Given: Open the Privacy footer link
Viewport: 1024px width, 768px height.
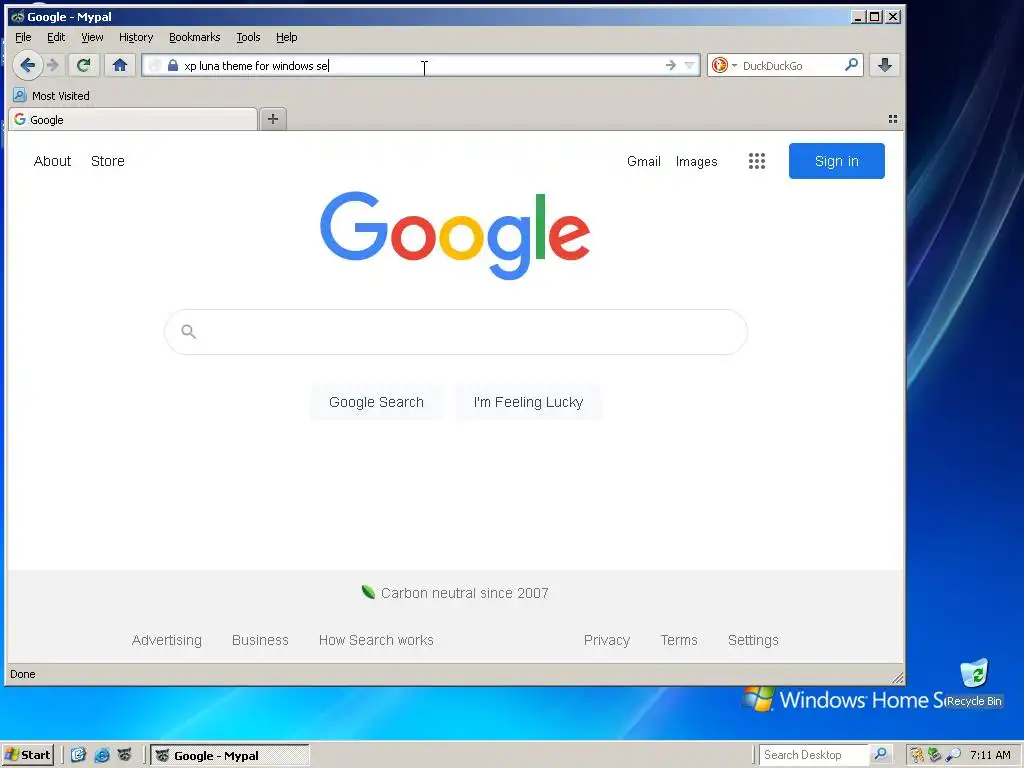Looking at the screenshot, I should [607, 640].
